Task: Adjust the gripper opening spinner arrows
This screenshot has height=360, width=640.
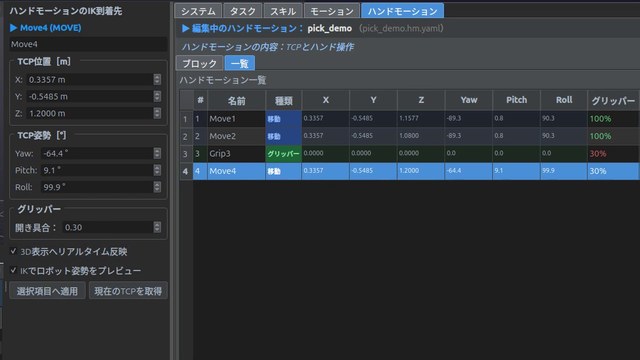Action: (x=157, y=227)
